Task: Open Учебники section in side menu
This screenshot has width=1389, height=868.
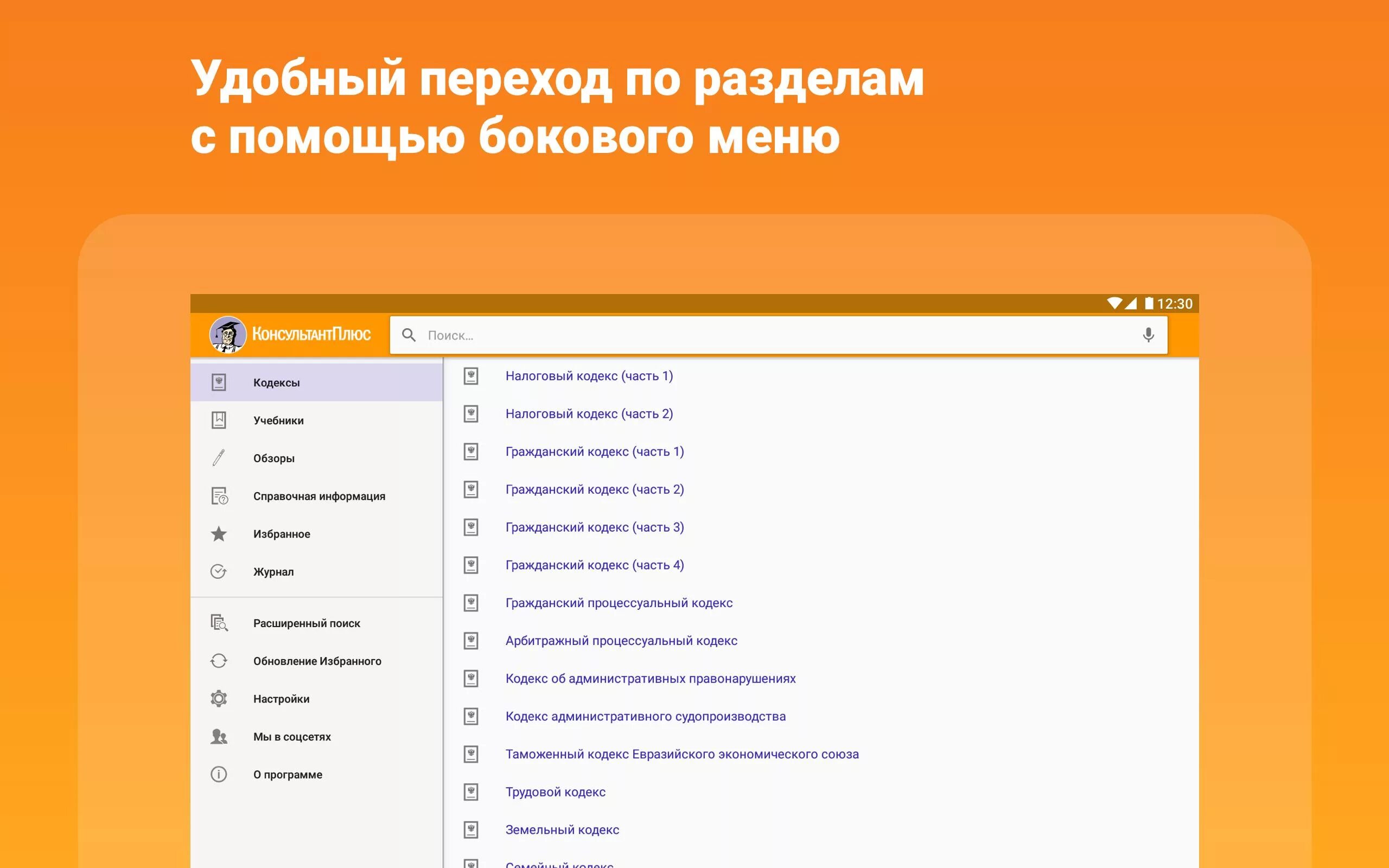Action: 278,420
